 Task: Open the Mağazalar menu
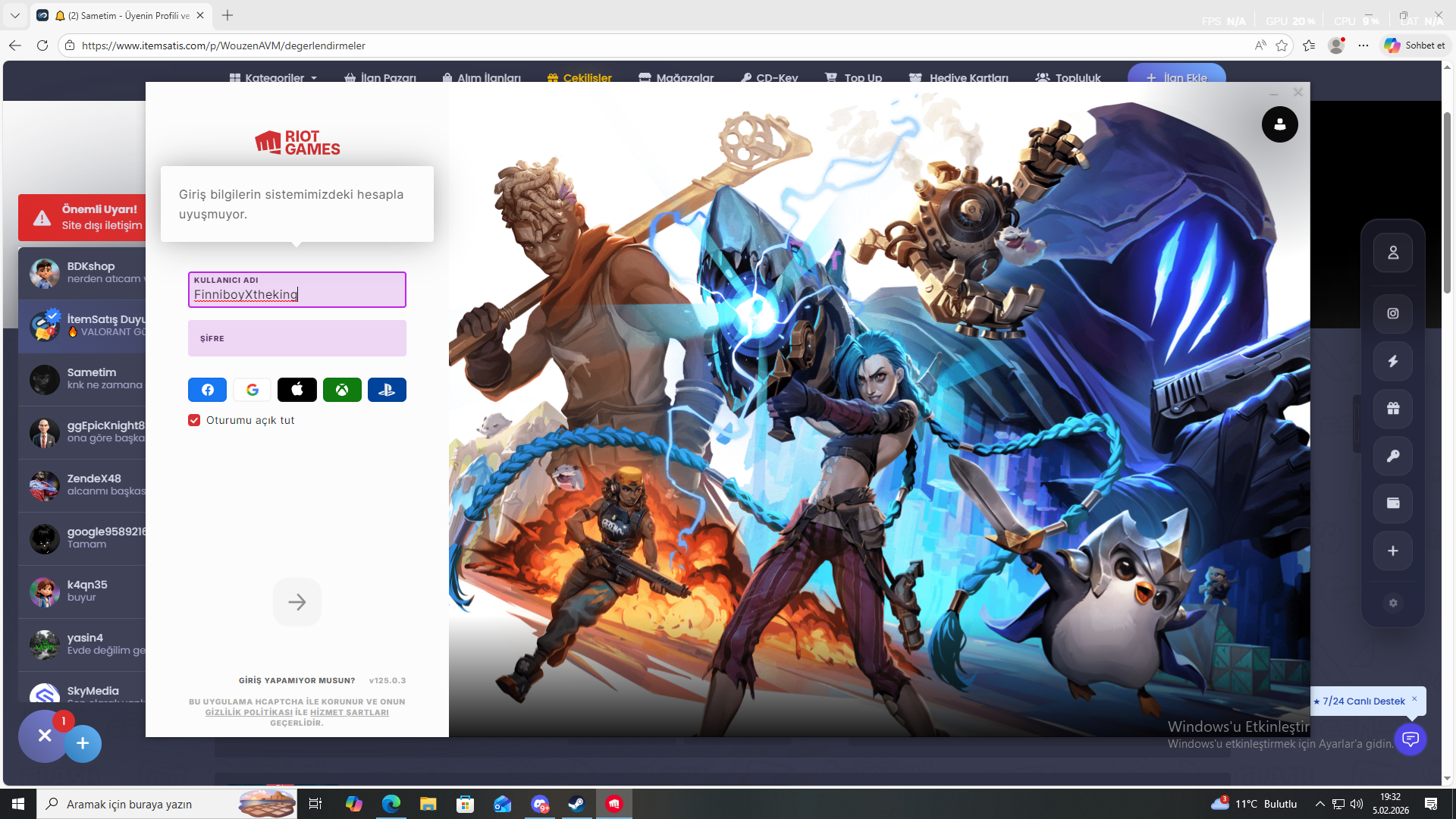click(x=676, y=78)
